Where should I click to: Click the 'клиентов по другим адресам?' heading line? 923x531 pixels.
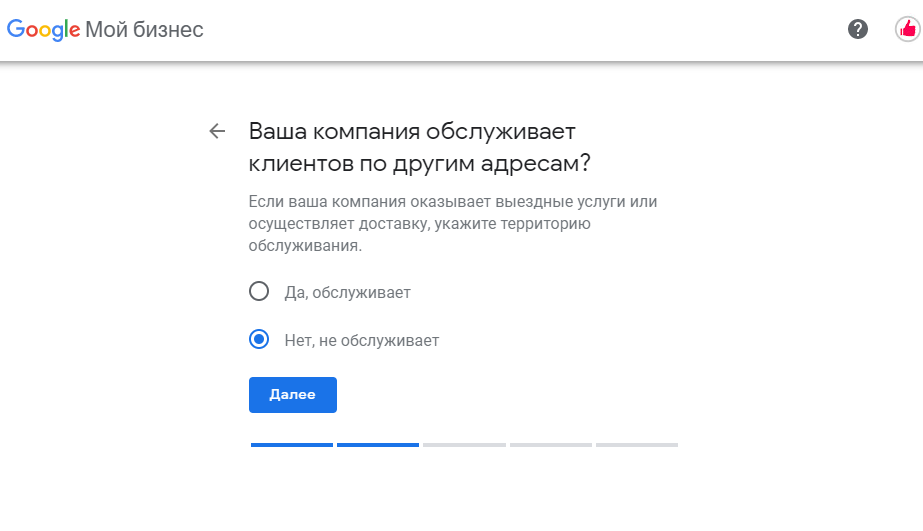pos(419,163)
